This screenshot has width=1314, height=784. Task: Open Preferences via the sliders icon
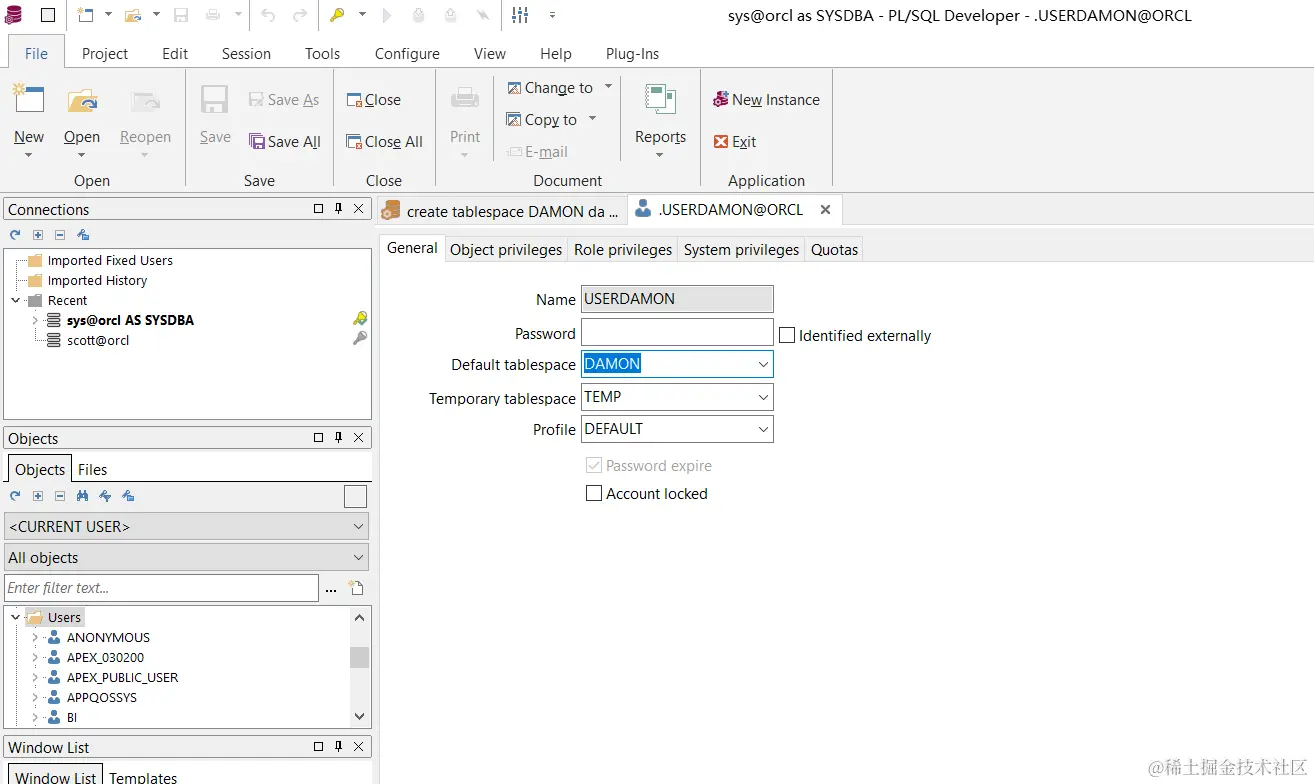click(520, 15)
